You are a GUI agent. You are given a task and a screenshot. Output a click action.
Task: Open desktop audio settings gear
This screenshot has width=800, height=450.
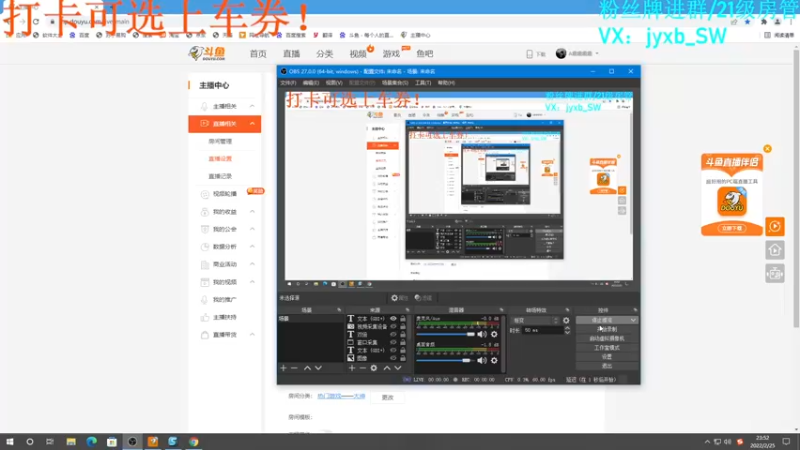pos(494,360)
